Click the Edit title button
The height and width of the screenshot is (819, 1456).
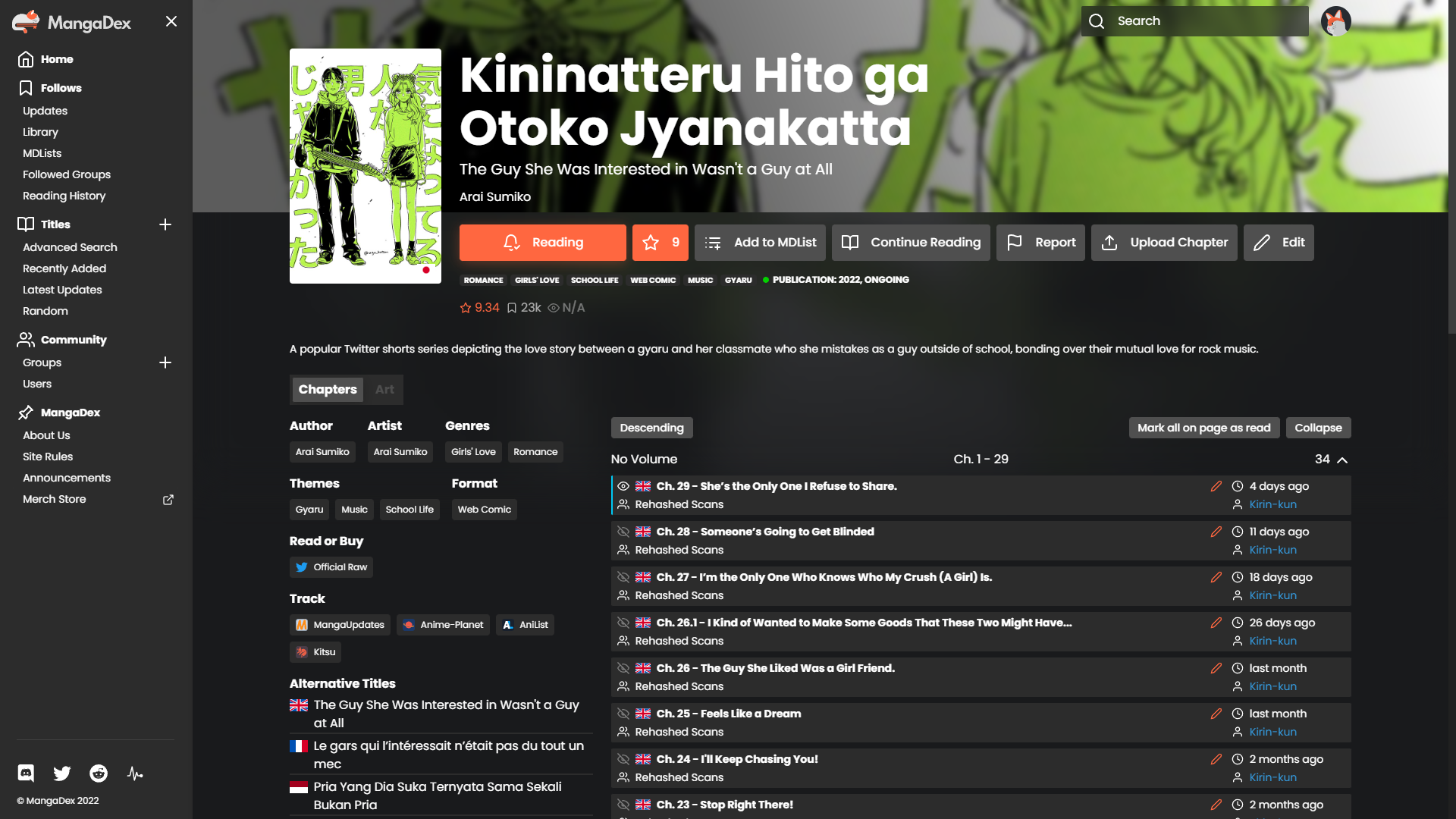pyautogui.click(x=1279, y=243)
